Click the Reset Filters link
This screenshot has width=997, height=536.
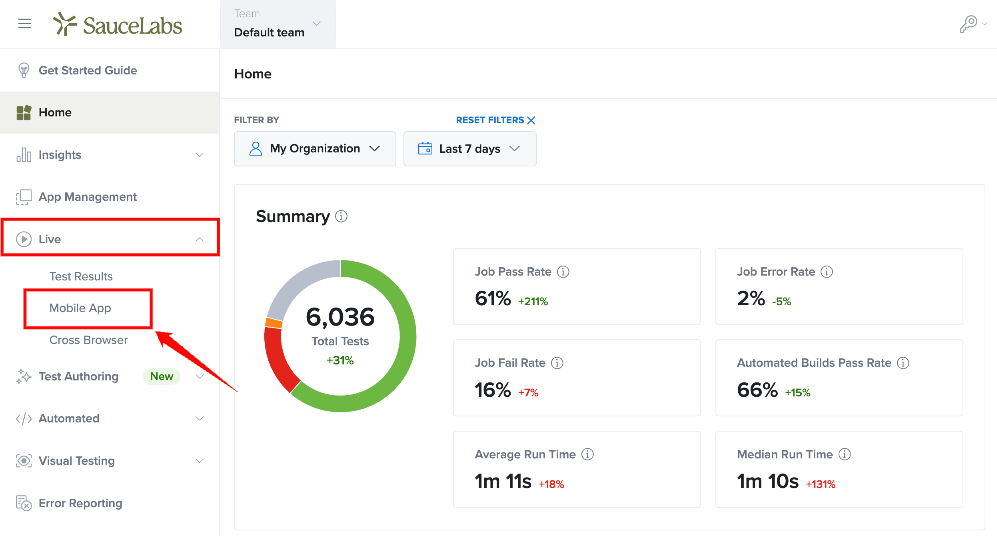495,120
